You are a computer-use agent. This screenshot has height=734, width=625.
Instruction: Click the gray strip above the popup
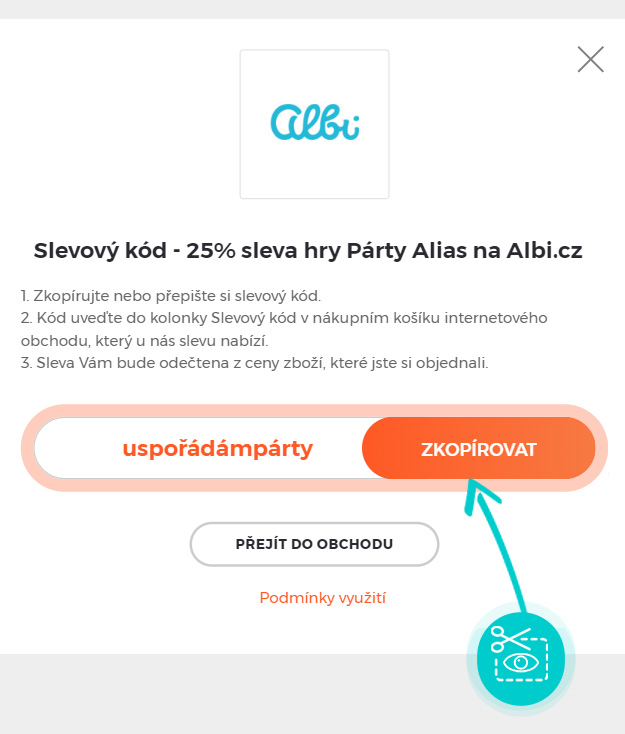tap(312, 9)
